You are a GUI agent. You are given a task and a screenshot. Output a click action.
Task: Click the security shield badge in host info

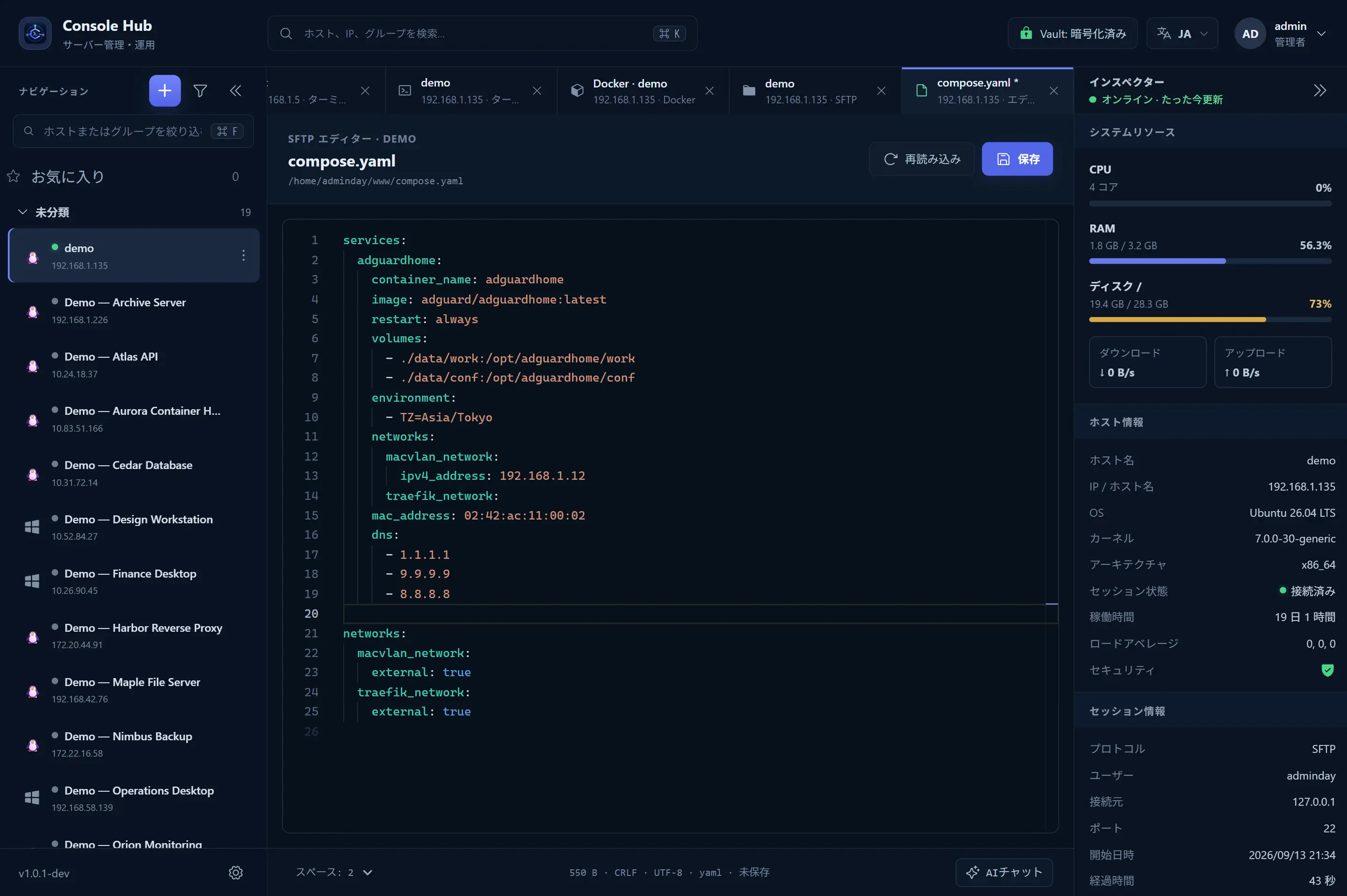(1327, 670)
